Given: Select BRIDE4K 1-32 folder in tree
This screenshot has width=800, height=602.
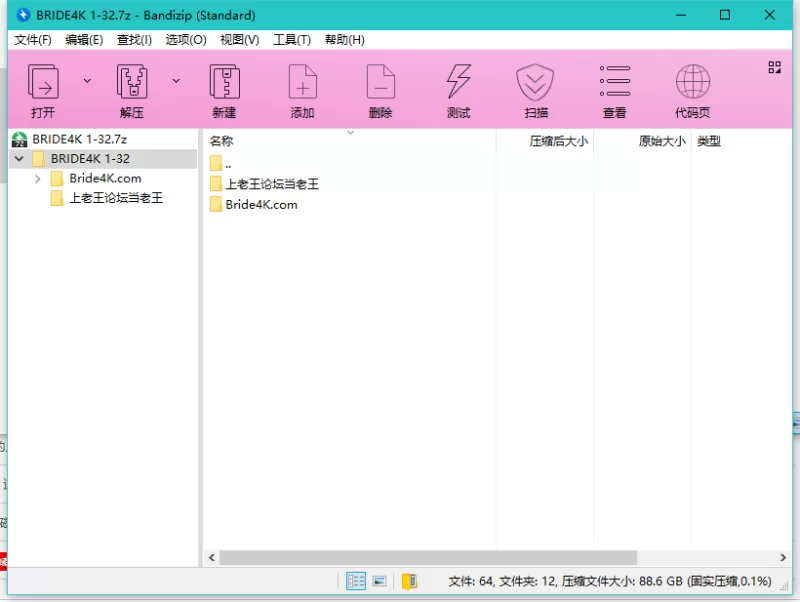Looking at the screenshot, I should coord(90,159).
